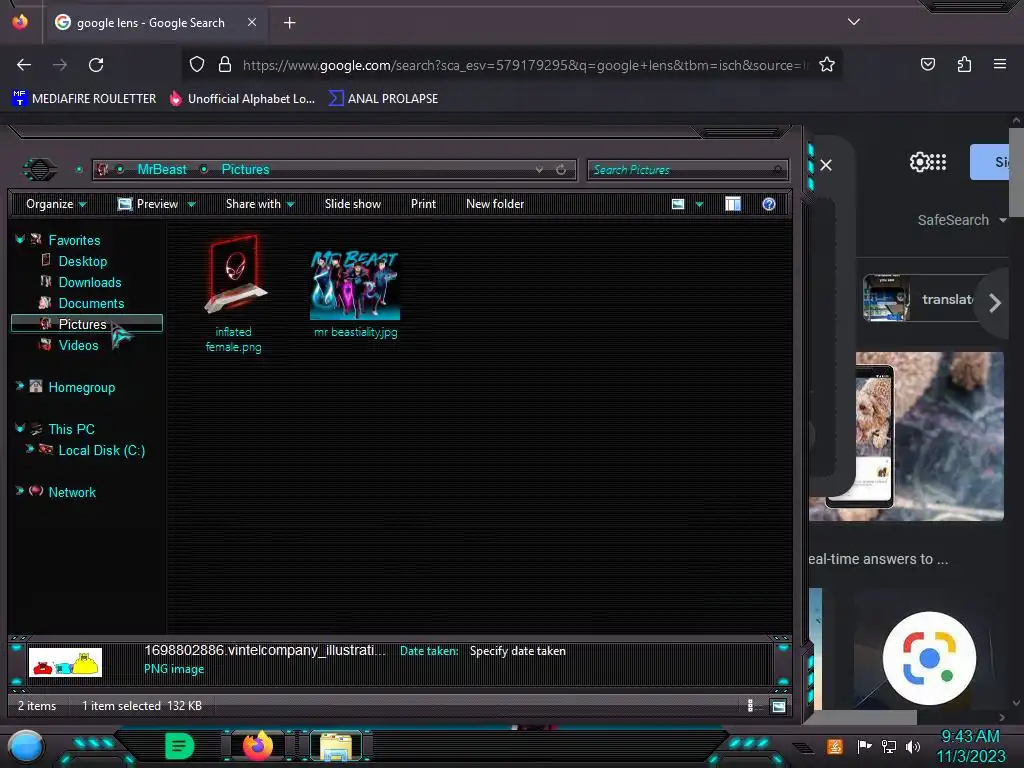
Task: Open the Firefox hamburger application menu
Action: pos(1000,64)
